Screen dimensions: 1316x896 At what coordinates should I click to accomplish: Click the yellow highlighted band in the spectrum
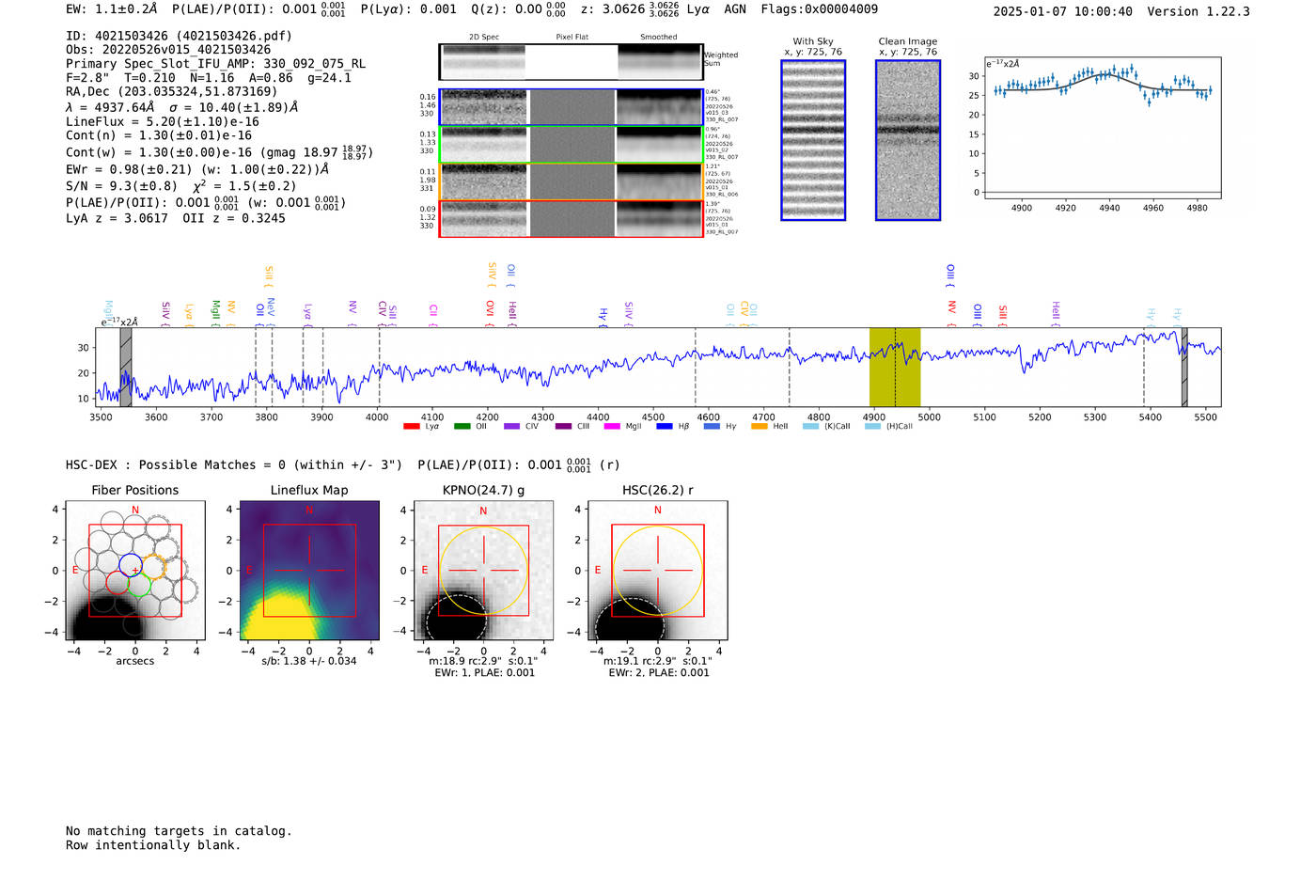pos(895,367)
